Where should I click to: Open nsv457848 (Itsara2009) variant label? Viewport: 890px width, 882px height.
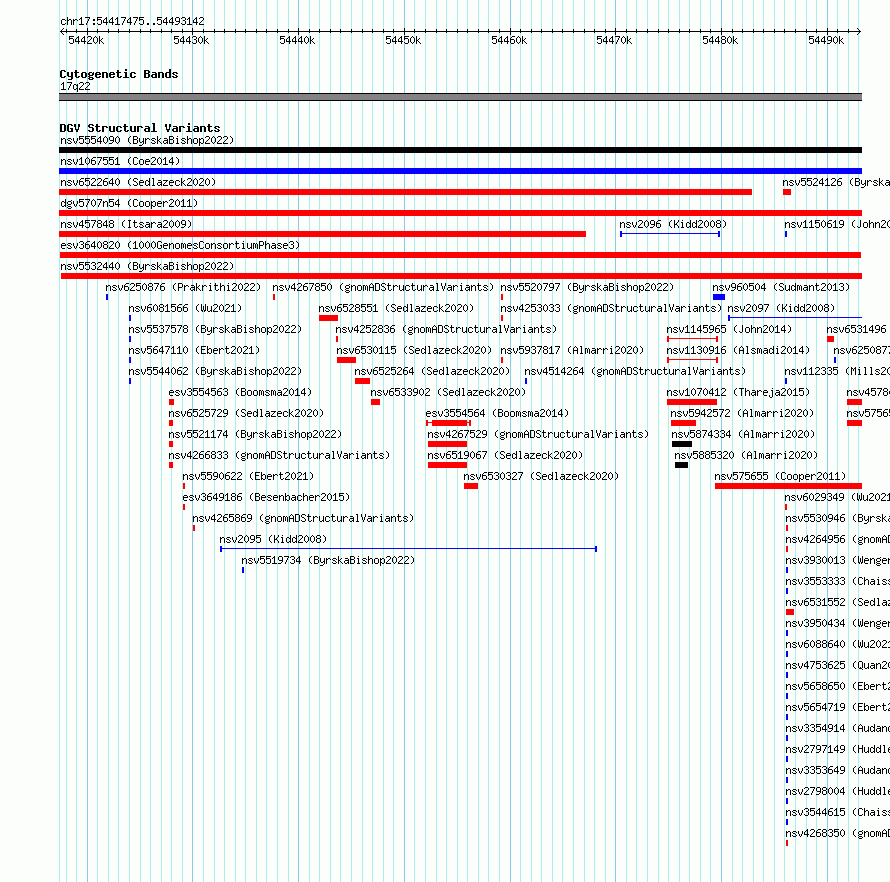pos(126,224)
